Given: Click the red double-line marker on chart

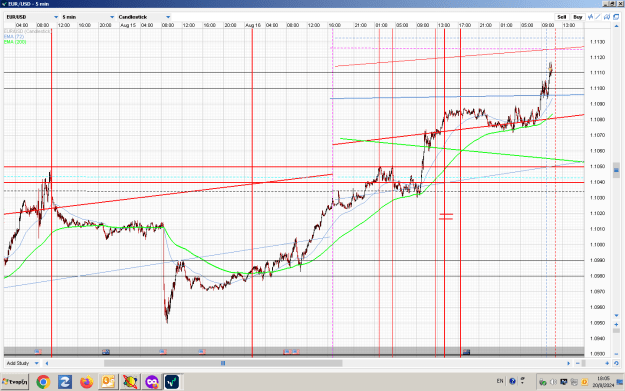Looking at the screenshot, I should (x=446, y=217).
